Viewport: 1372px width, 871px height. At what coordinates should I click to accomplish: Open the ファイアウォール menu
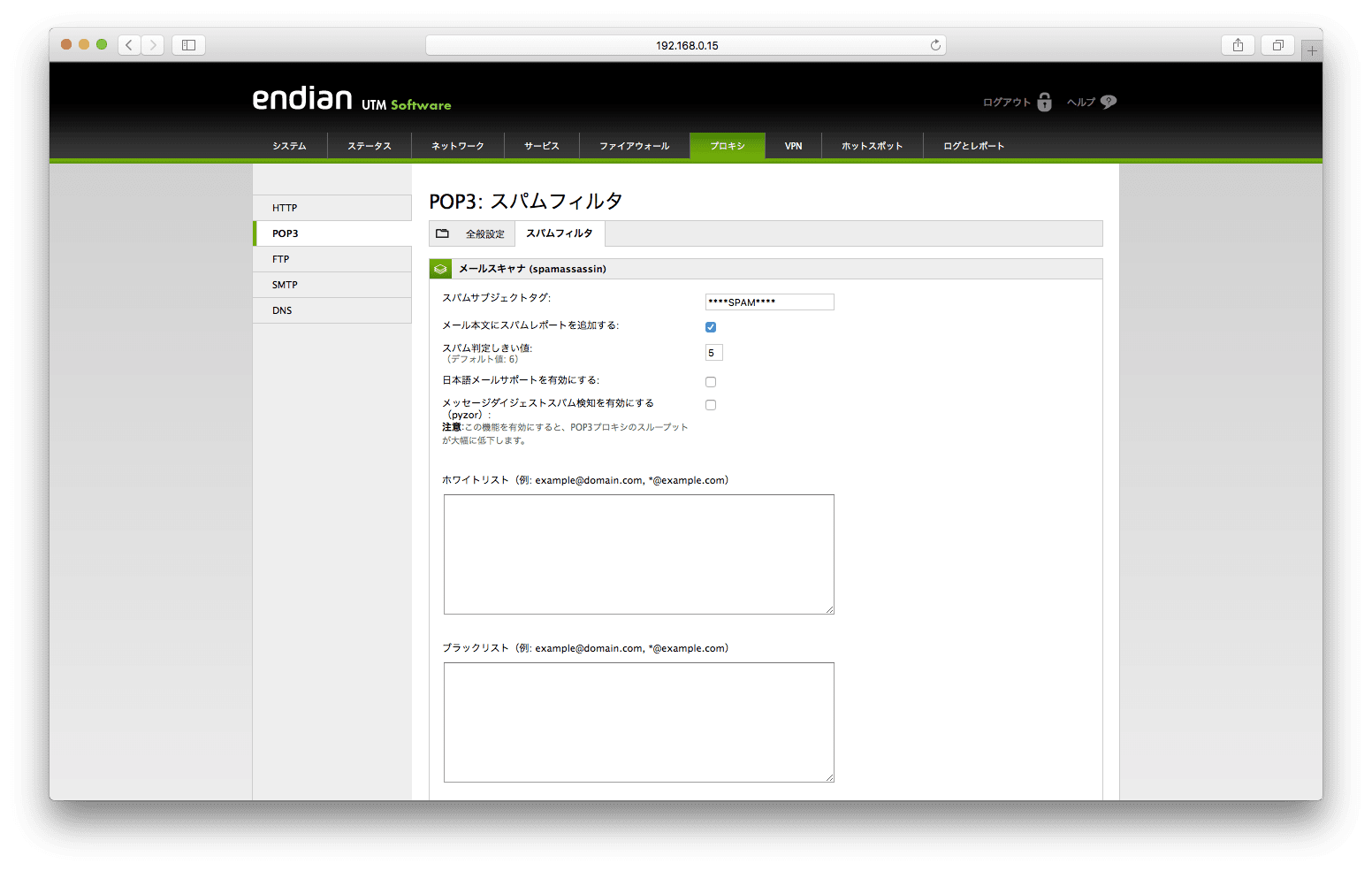pyautogui.click(x=635, y=146)
